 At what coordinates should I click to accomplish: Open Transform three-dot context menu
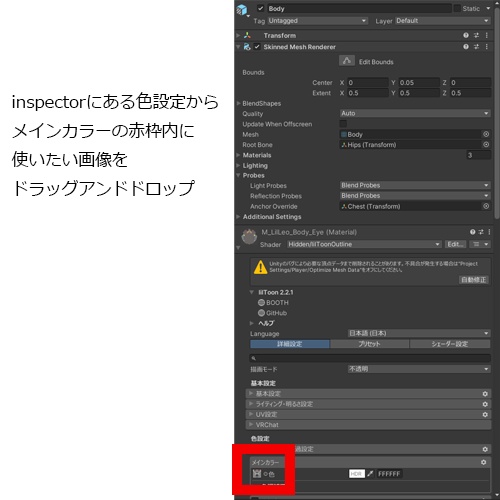[486, 35]
